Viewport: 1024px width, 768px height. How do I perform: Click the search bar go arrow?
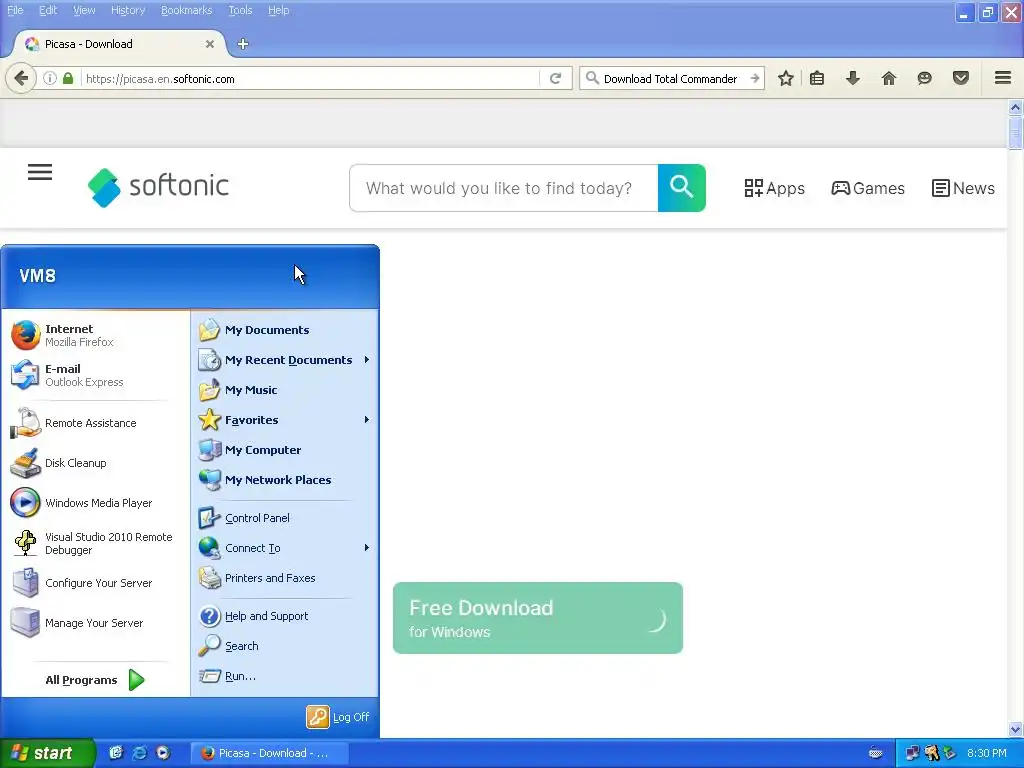coord(755,78)
